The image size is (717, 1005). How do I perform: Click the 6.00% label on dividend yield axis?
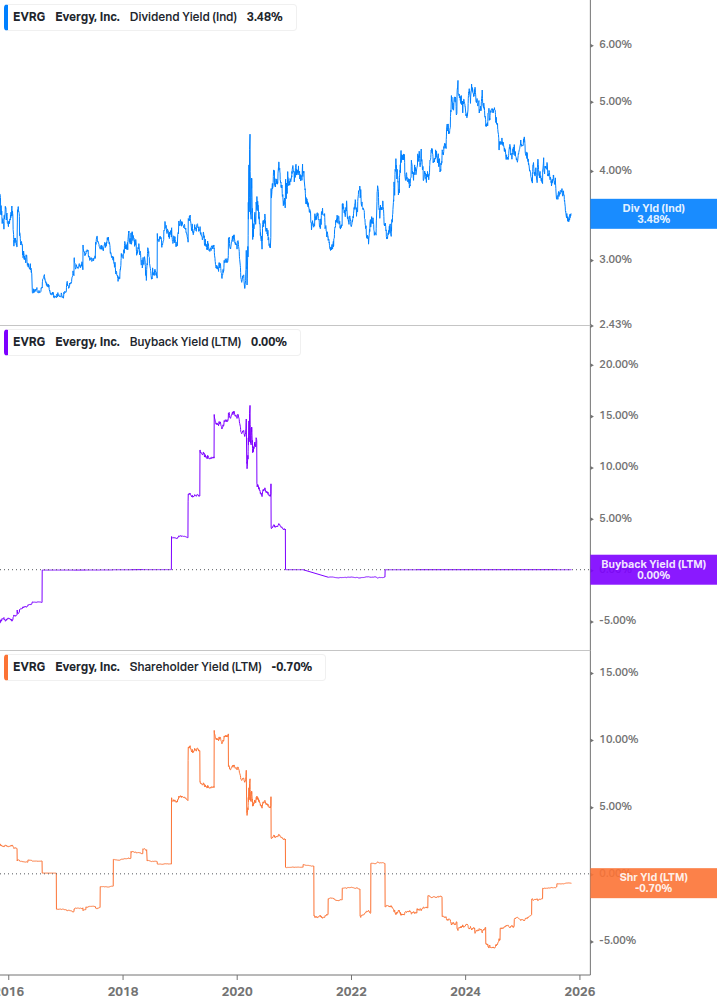pos(615,44)
